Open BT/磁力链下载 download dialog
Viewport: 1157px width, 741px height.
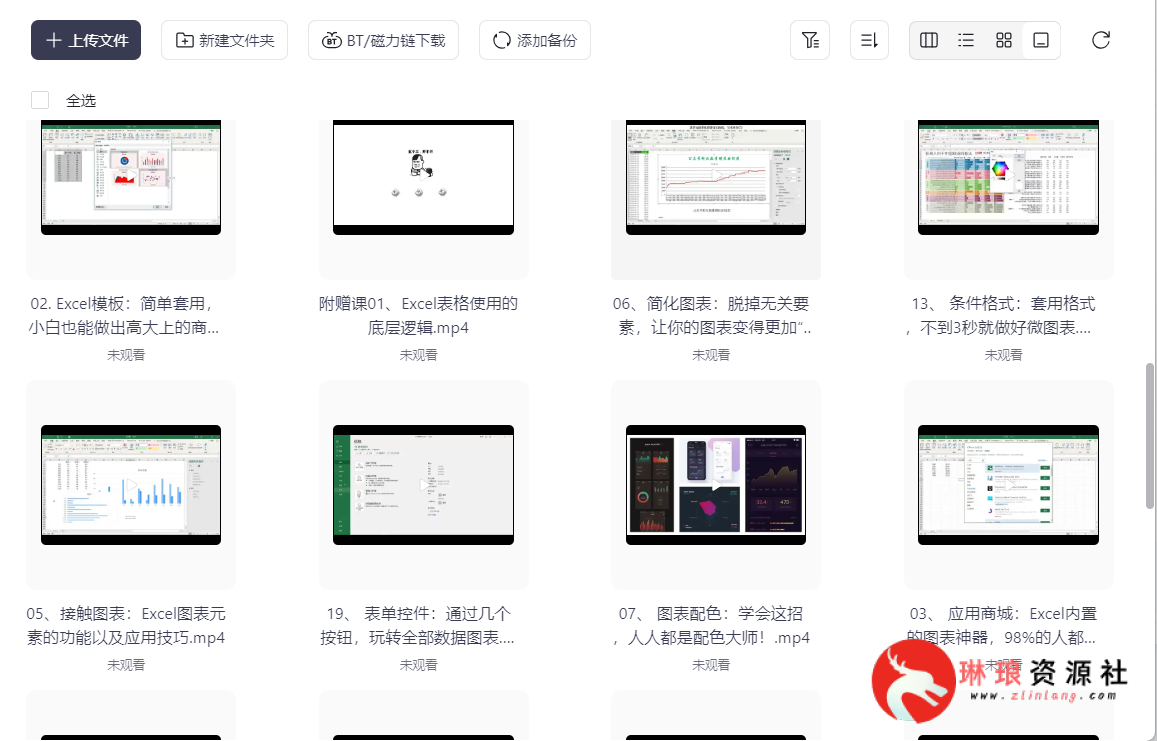tap(383, 40)
